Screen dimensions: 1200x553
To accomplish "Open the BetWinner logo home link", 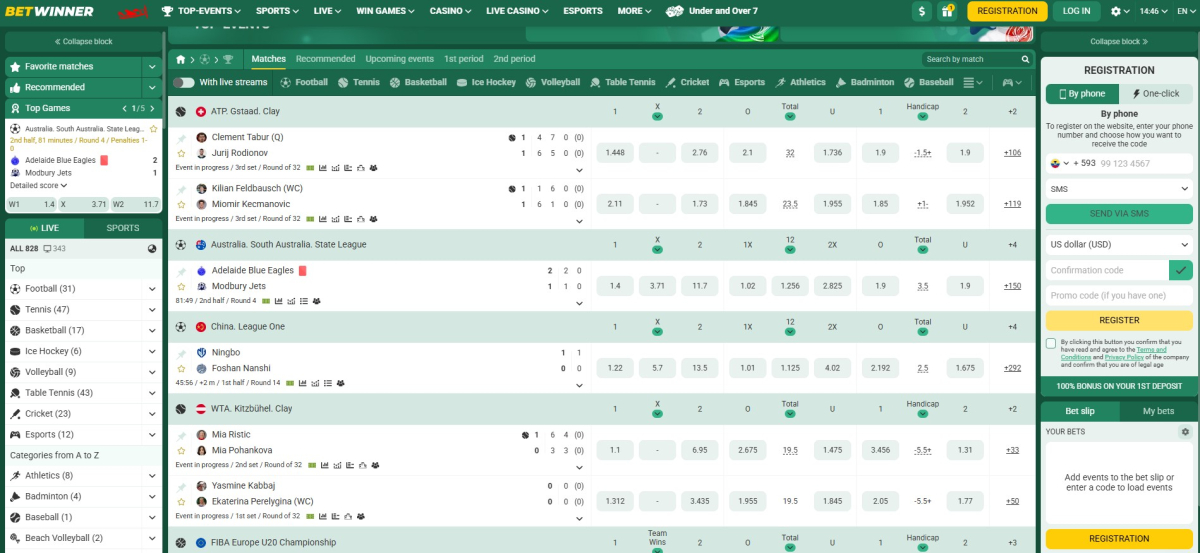I will tap(50, 11).
